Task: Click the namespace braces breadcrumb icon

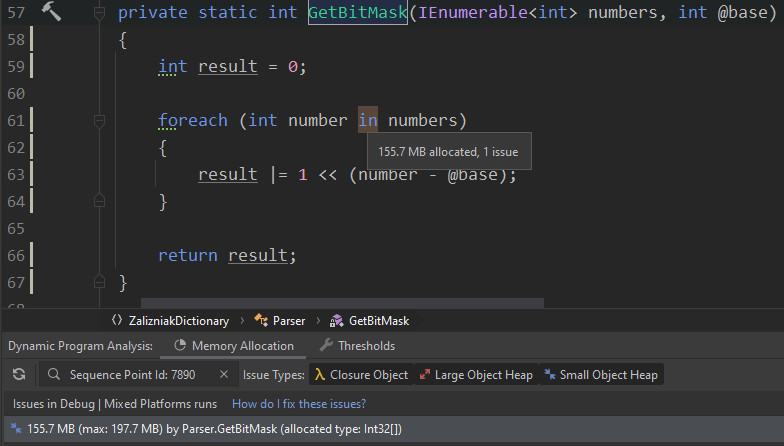Action: (x=117, y=320)
